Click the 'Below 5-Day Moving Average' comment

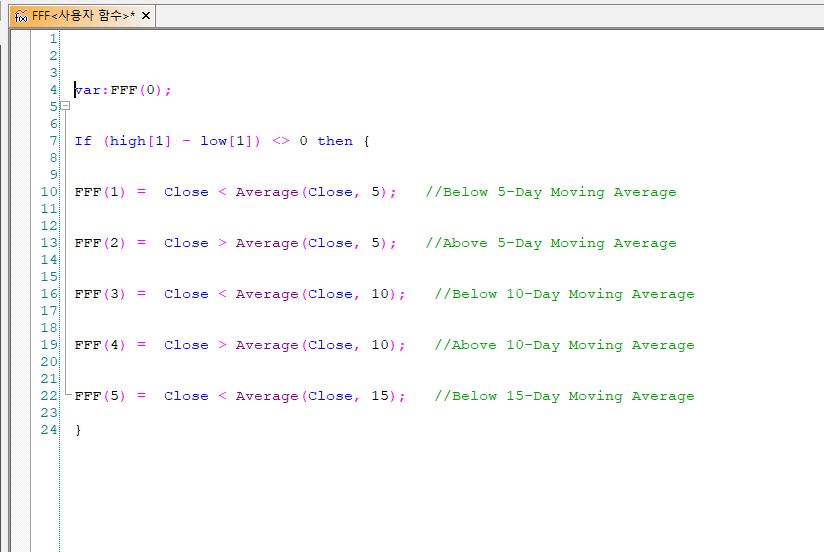click(x=550, y=192)
